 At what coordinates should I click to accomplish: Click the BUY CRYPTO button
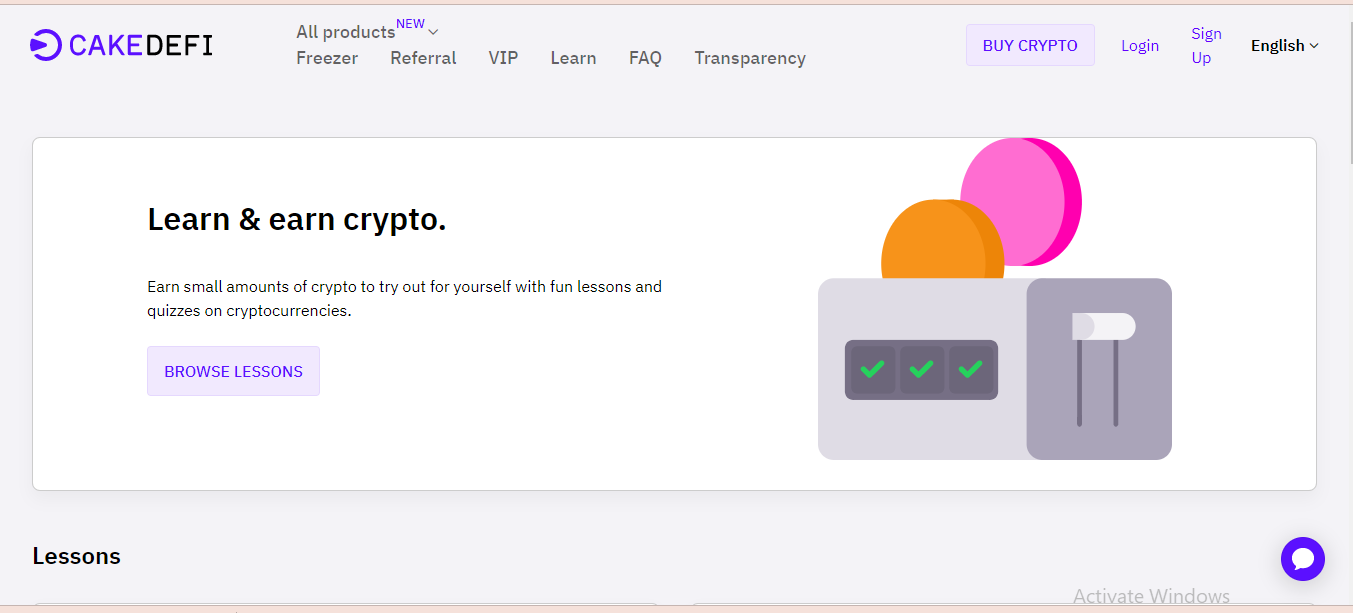(x=1030, y=45)
